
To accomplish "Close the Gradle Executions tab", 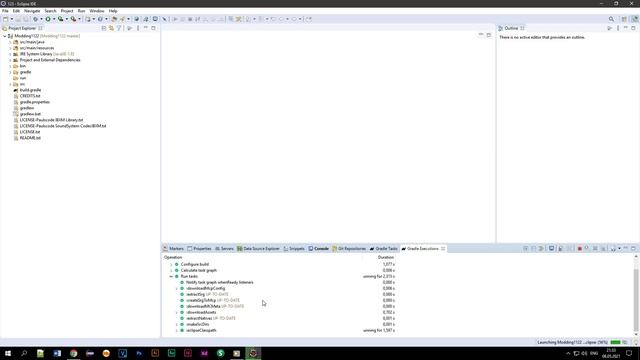I will tap(443, 249).
